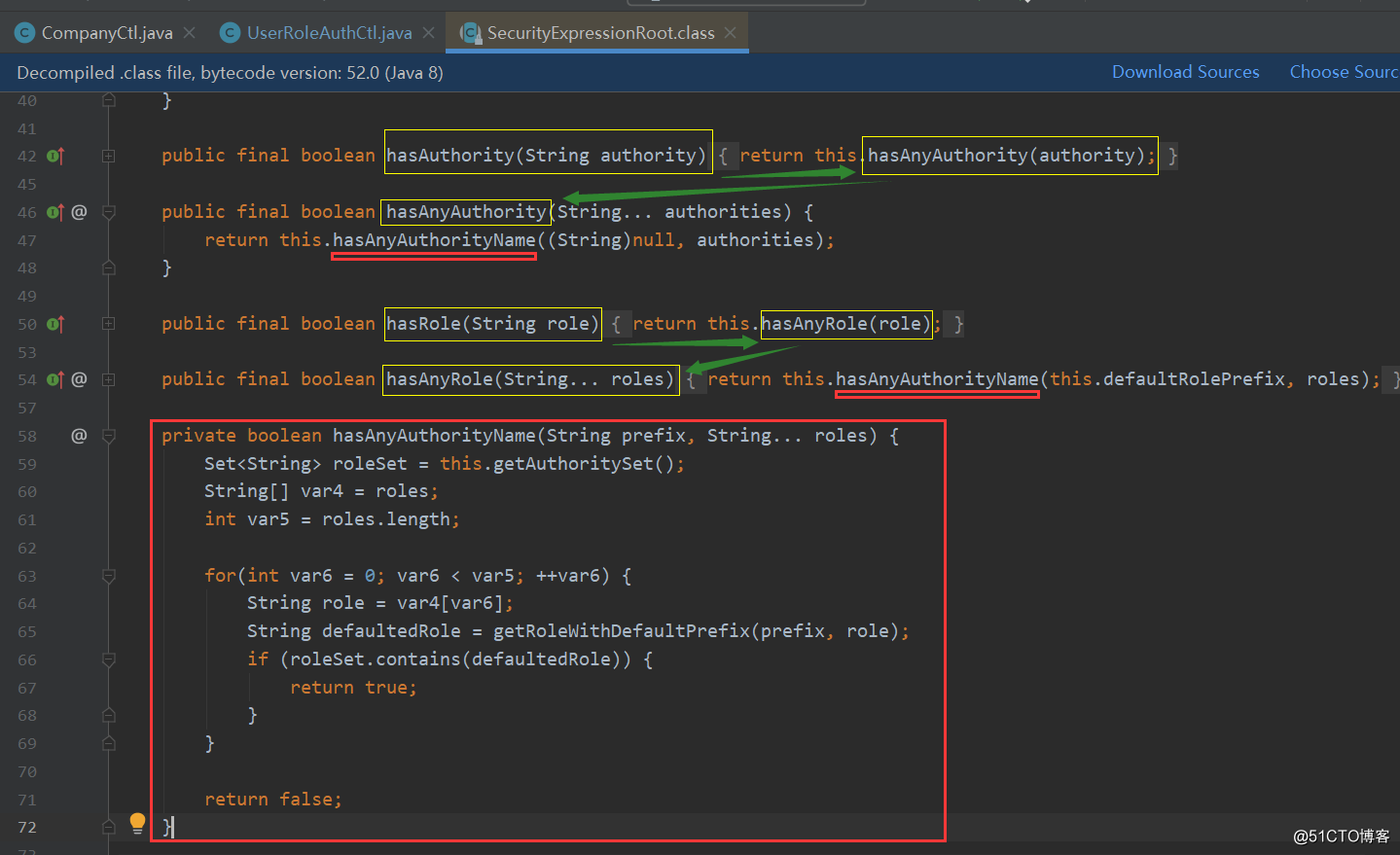
Task: Click line number 63 in the gutter
Action: pyautogui.click(x=27, y=576)
